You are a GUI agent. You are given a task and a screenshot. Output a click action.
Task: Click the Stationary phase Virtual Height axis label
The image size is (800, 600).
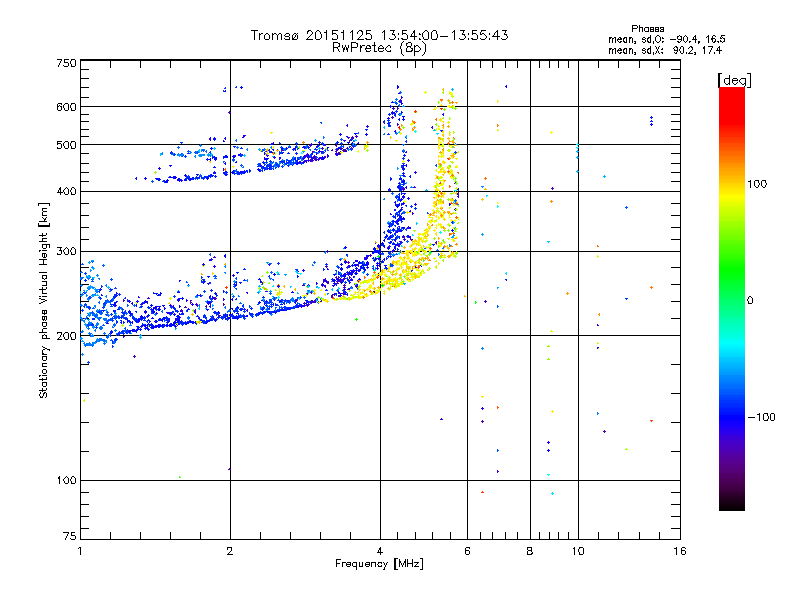[44, 300]
